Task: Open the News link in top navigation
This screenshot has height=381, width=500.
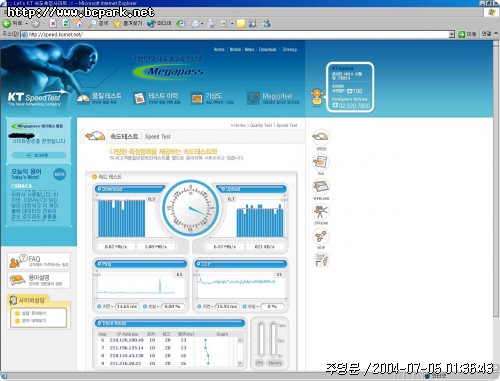Action: point(249,49)
